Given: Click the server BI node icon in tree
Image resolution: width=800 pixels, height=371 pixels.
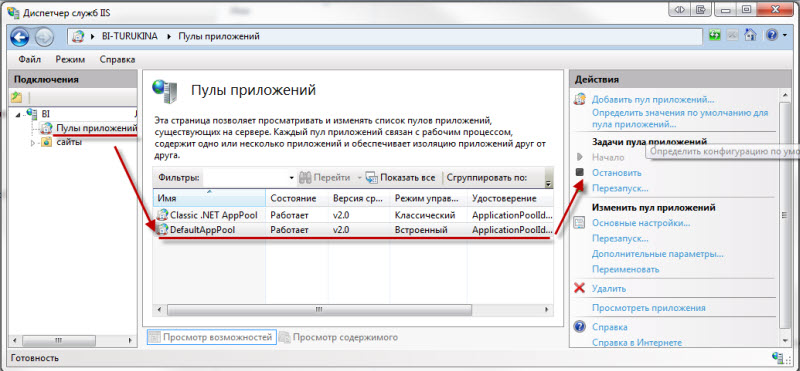Looking at the screenshot, I should click(x=32, y=113).
